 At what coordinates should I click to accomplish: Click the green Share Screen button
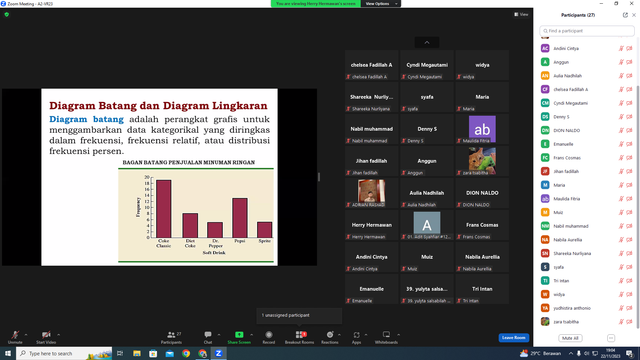click(x=239, y=337)
